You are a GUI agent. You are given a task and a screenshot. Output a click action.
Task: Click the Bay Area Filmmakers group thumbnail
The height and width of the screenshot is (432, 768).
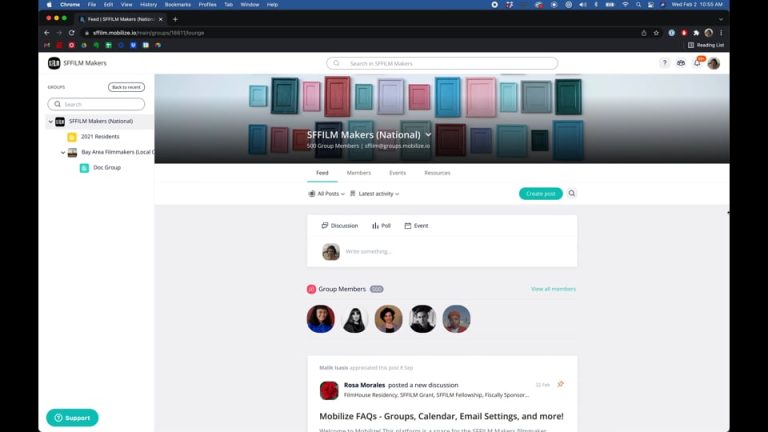coord(72,153)
